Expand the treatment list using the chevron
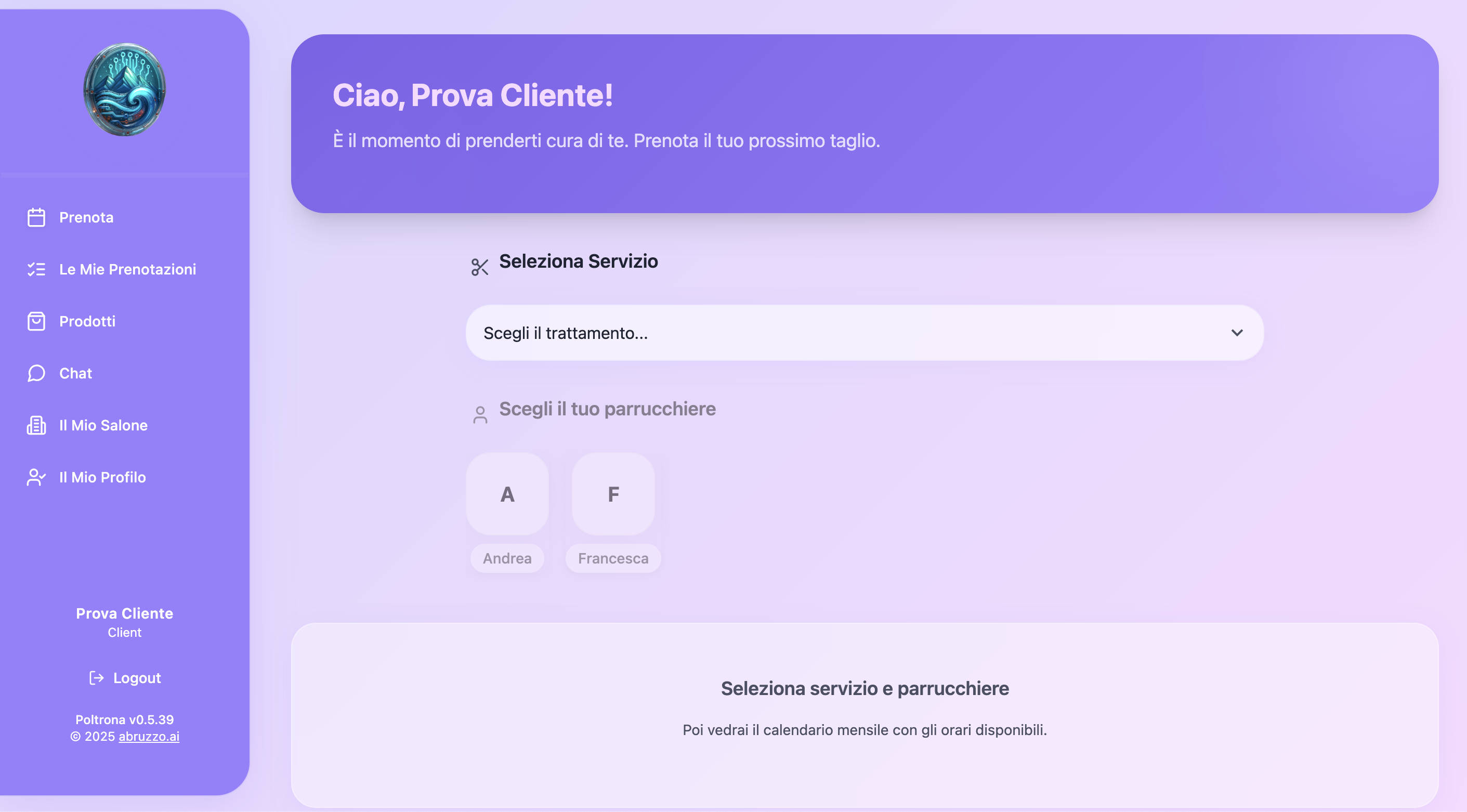Image resolution: width=1467 pixels, height=812 pixels. click(x=1237, y=333)
